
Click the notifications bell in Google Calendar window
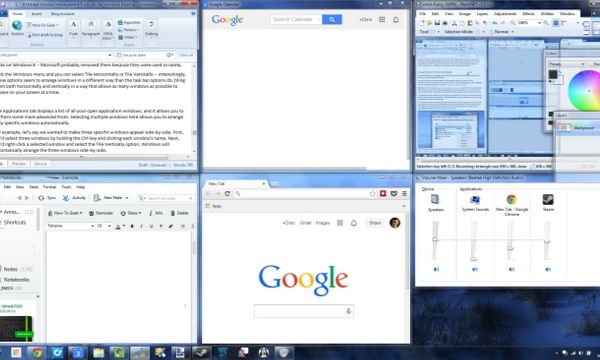396,19
